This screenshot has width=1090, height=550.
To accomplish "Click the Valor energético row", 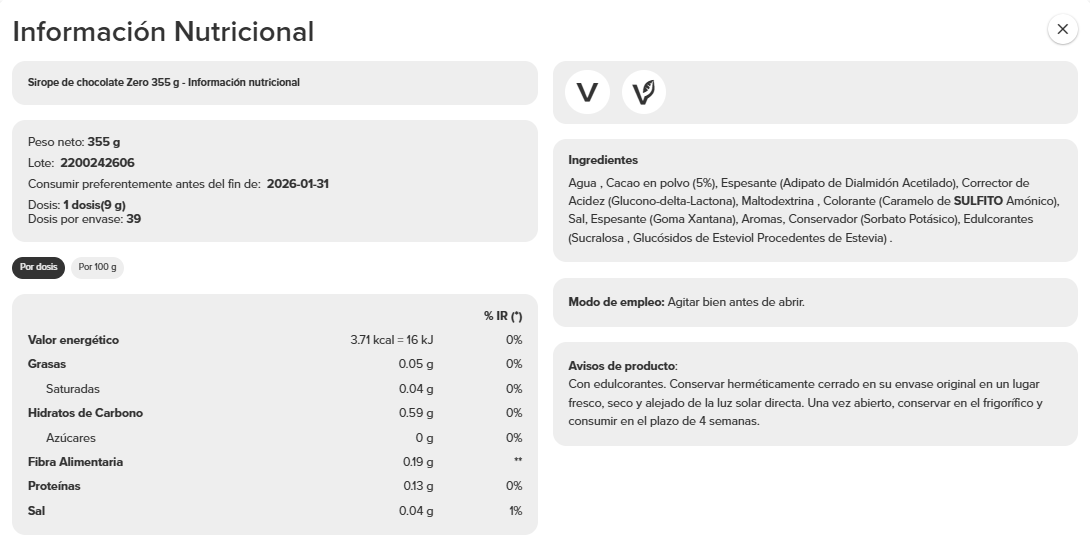I will coord(74,340).
